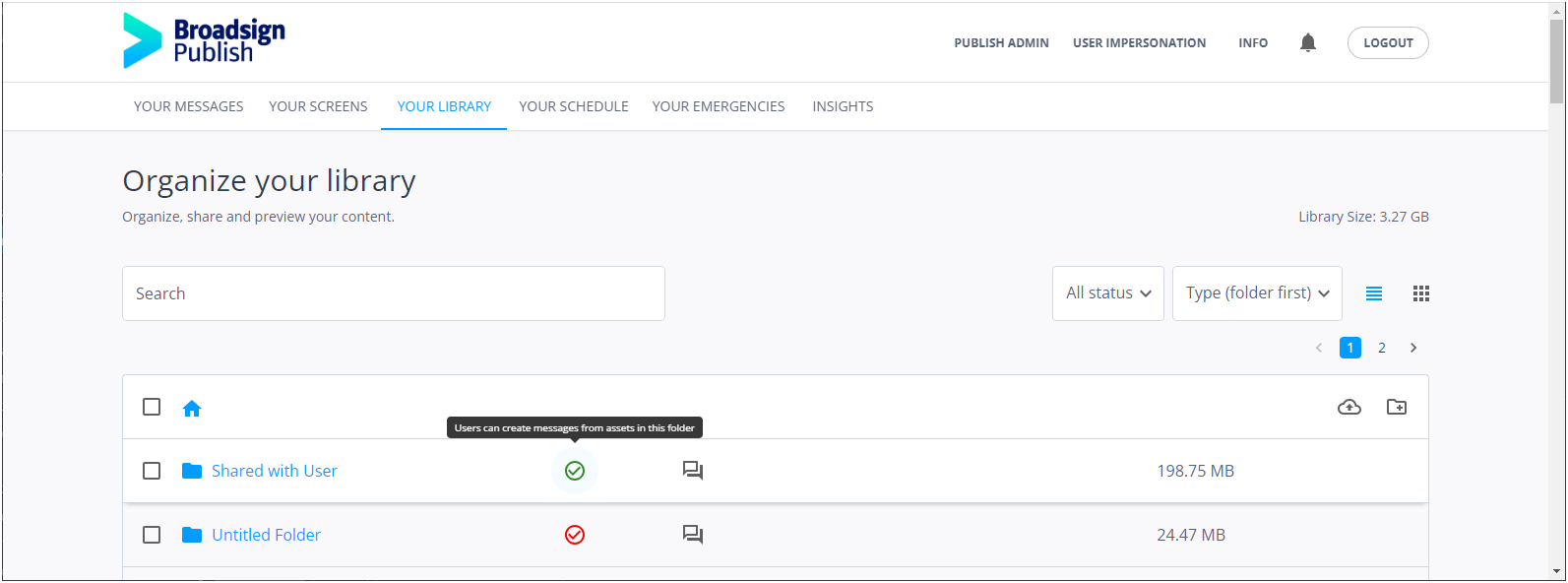Open the Your Messages tab
The height and width of the screenshot is (583, 1568).
click(x=189, y=106)
